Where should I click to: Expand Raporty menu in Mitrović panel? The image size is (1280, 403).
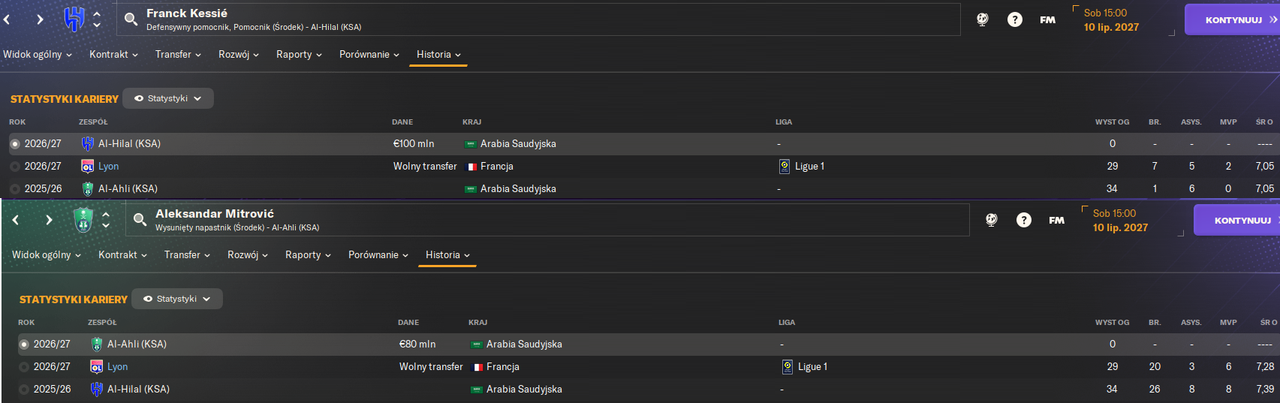tap(308, 255)
